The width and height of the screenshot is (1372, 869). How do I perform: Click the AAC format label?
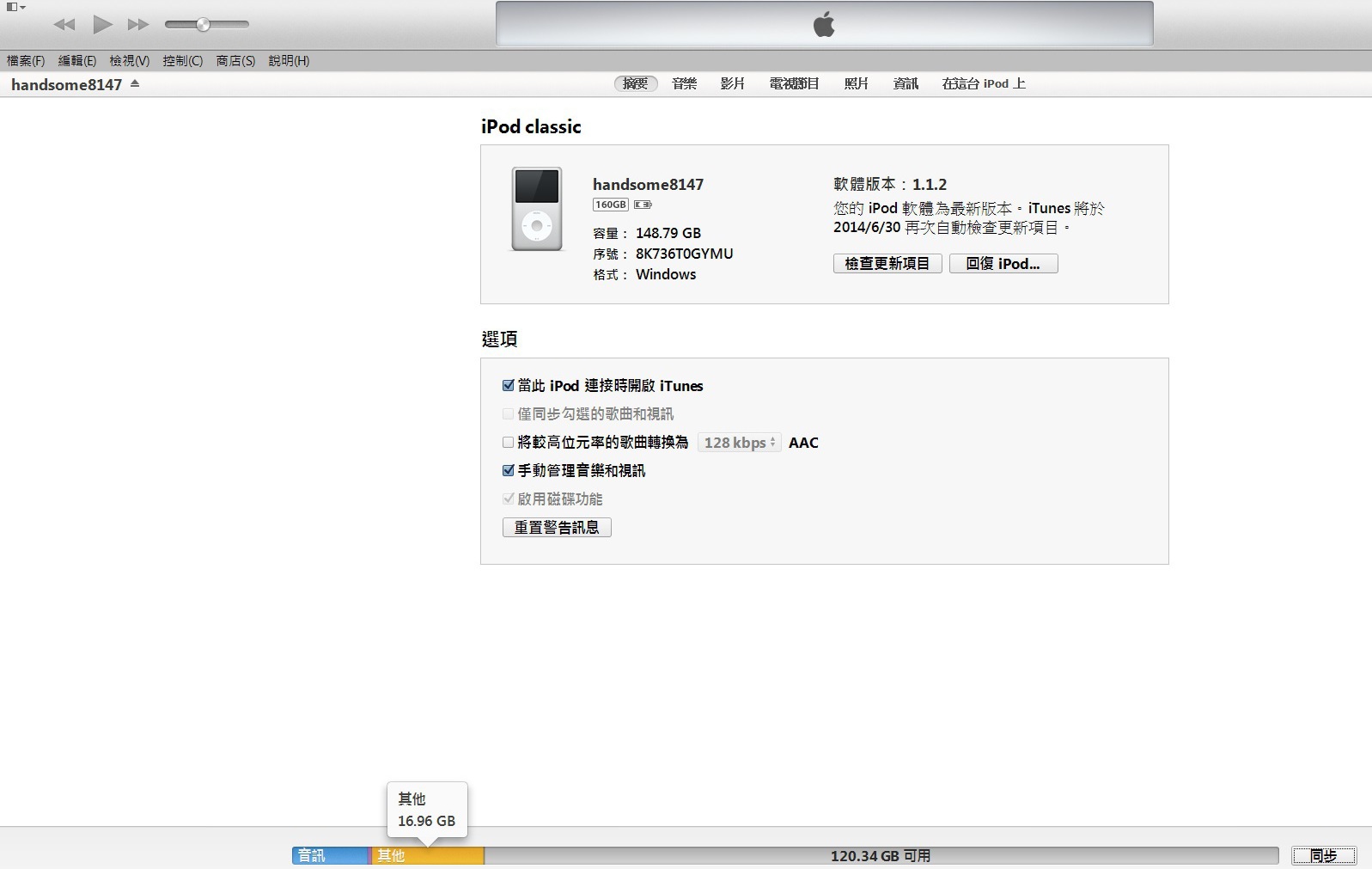pyautogui.click(x=803, y=443)
